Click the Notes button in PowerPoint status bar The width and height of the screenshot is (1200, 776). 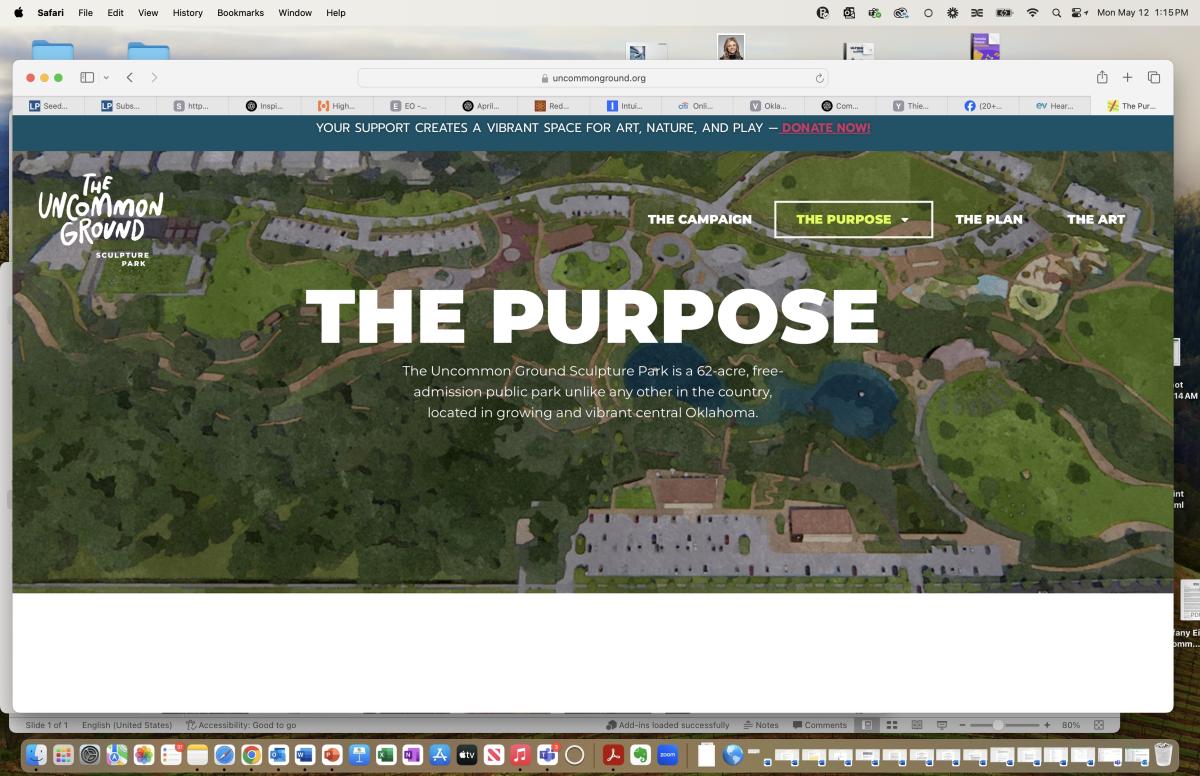coord(761,725)
